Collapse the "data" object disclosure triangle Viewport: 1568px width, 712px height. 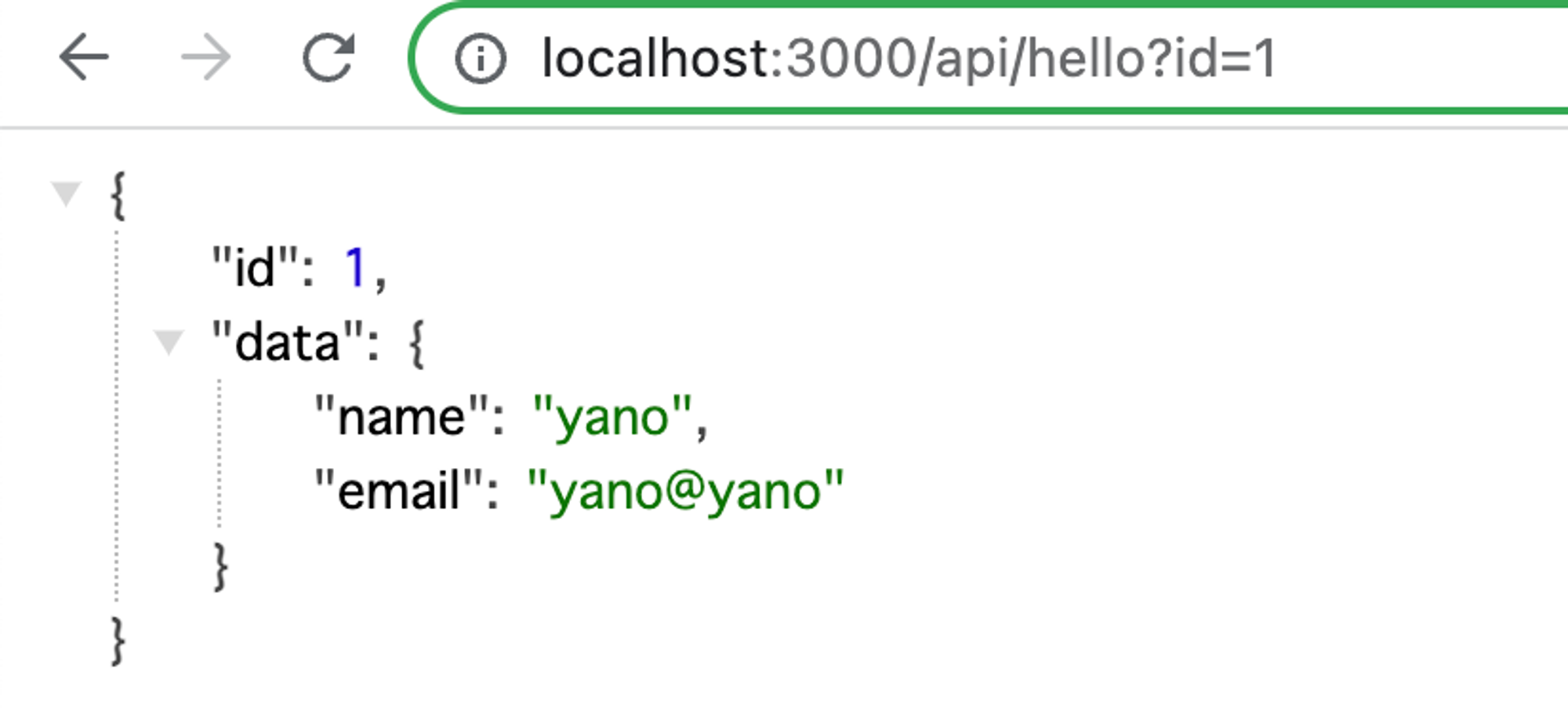pyautogui.click(x=169, y=342)
